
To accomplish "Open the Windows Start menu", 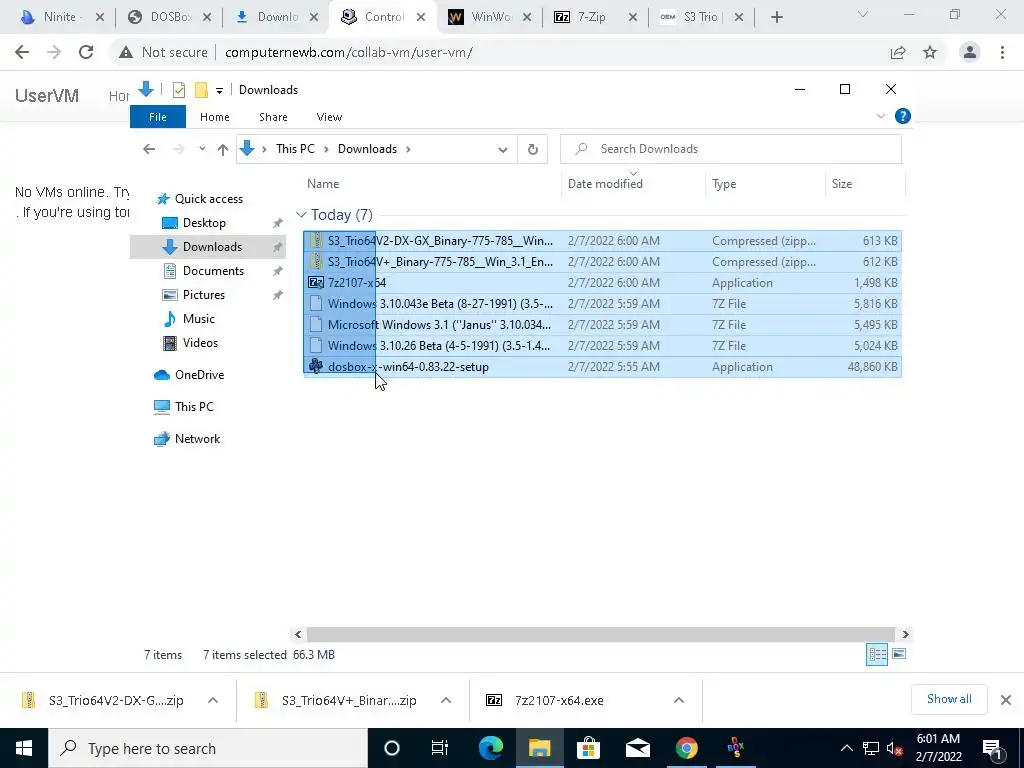I will point(24,748).
